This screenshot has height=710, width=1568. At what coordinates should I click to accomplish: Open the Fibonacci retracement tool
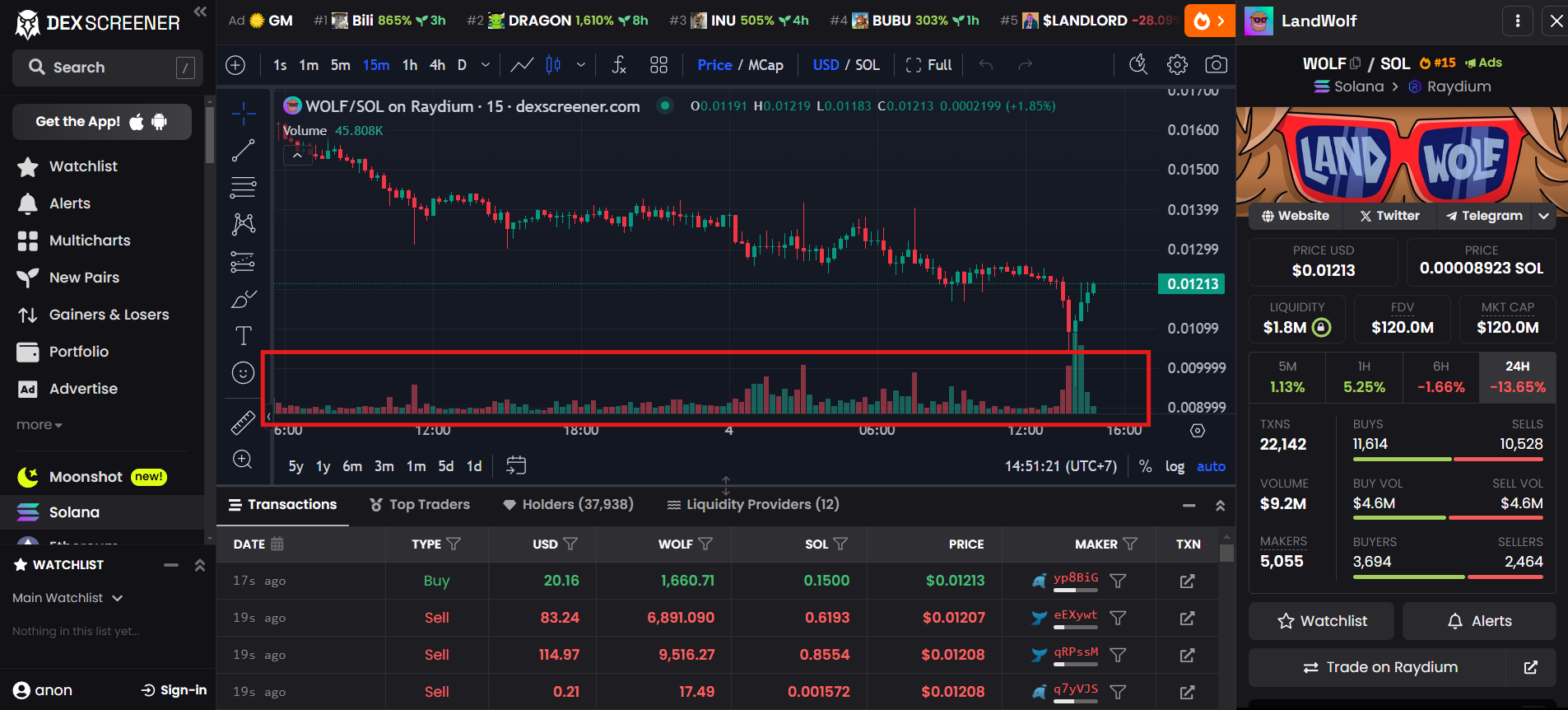pyautogui.click(x=243, y=187)
